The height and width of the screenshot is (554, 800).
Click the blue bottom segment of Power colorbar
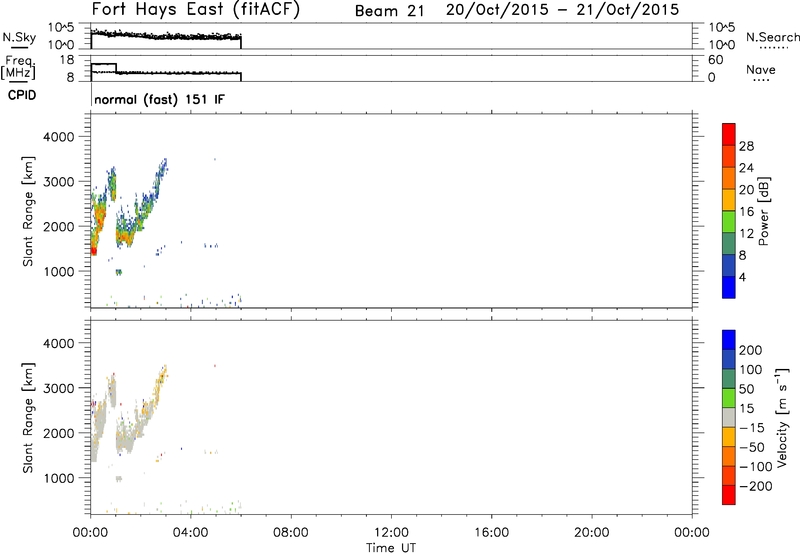point(729,287)
